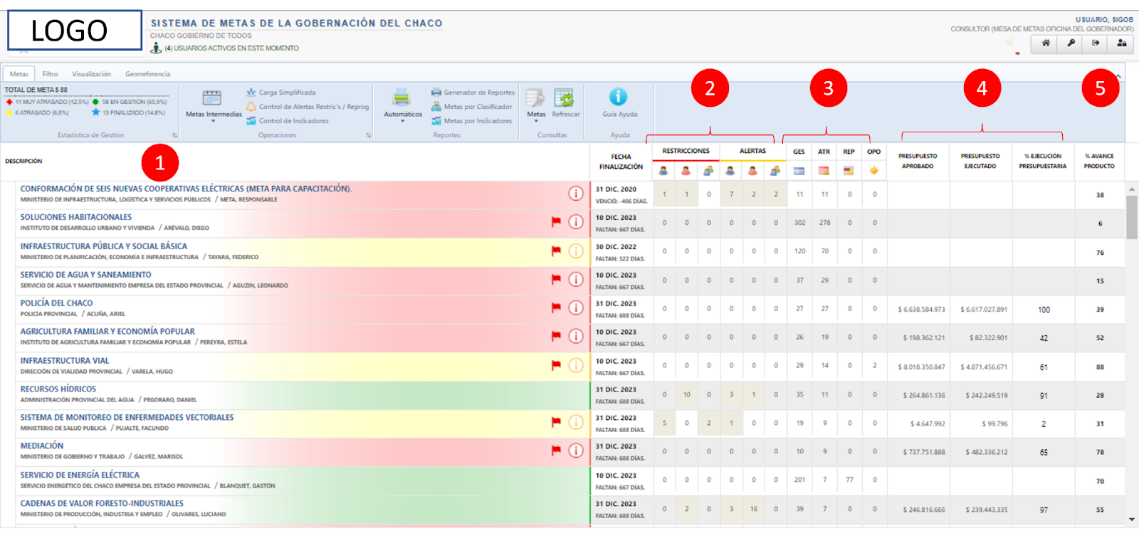Viewport: 1139px width, 541px height.
Task: Switch to the Filtro tab
Action: point(50,74)
